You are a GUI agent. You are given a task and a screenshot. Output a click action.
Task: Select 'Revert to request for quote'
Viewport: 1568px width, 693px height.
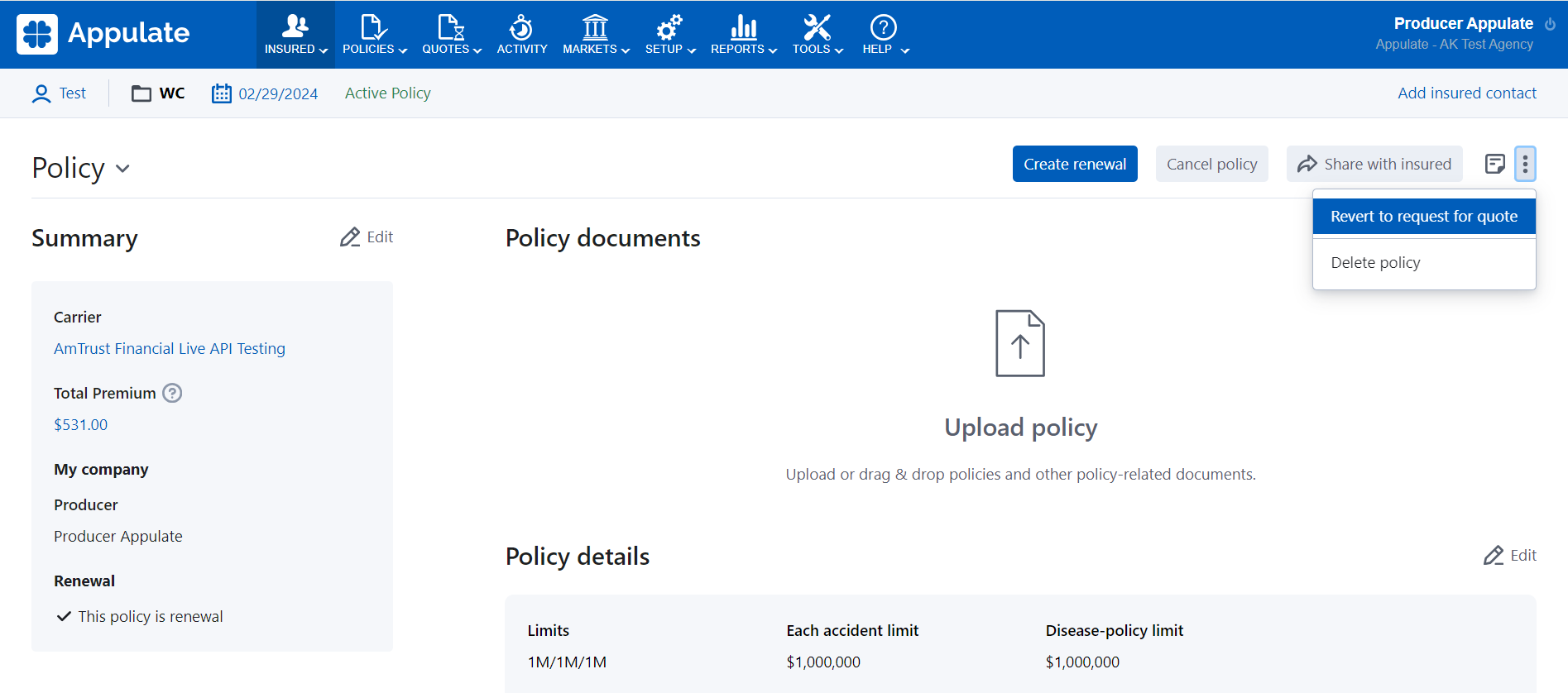pyautogui.click(x=1423, y=216)
